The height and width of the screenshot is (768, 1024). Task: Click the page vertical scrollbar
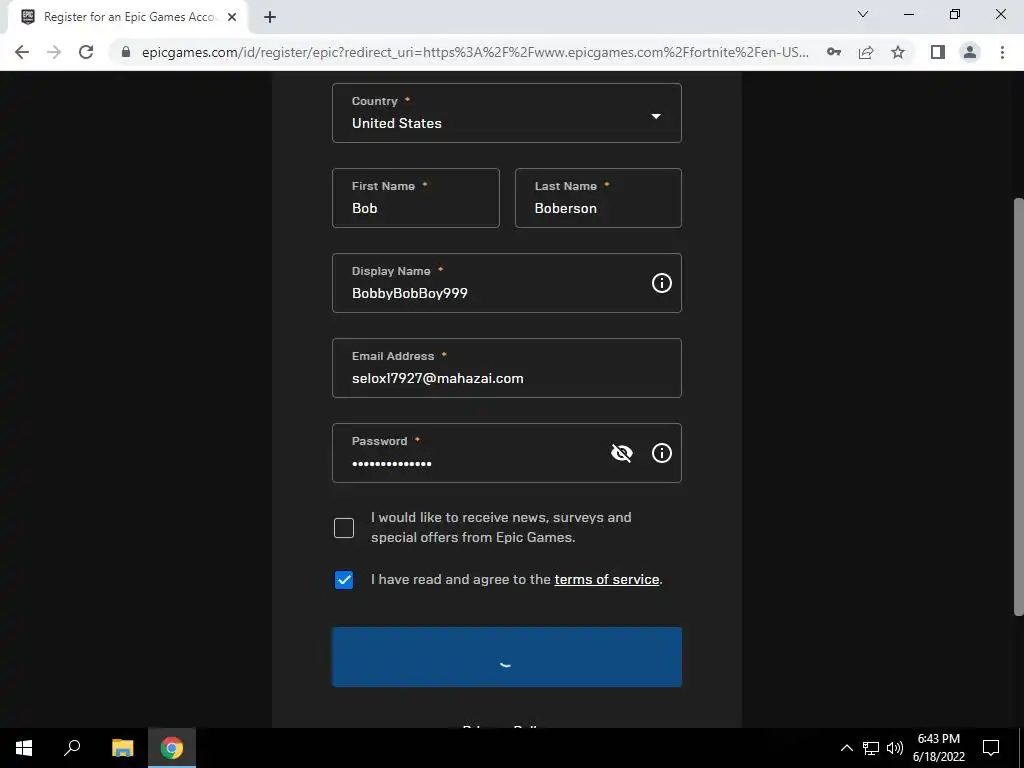pyautogui.click(x=1018, y=406)
